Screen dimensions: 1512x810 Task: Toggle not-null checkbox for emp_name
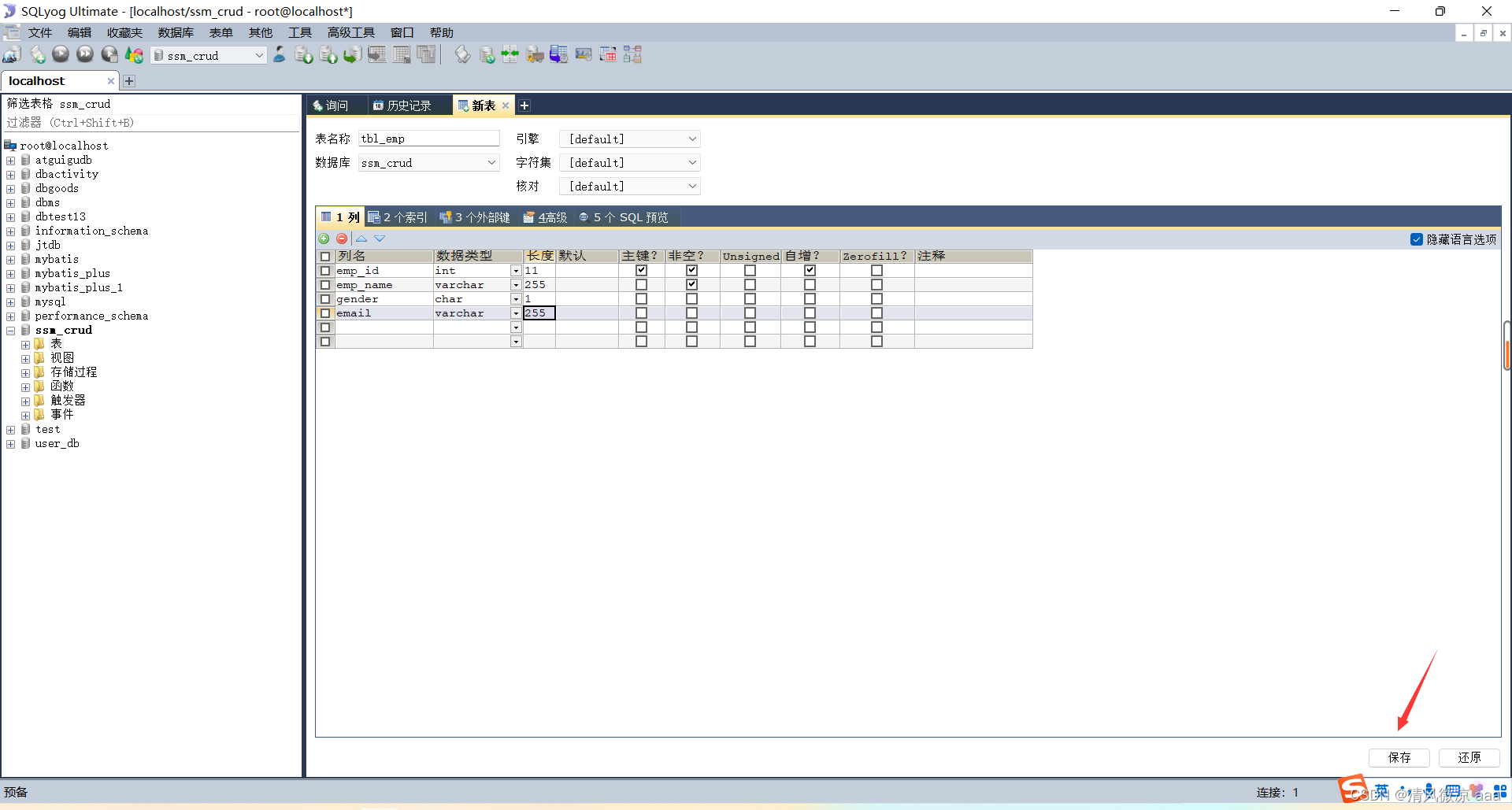(691, 284)
